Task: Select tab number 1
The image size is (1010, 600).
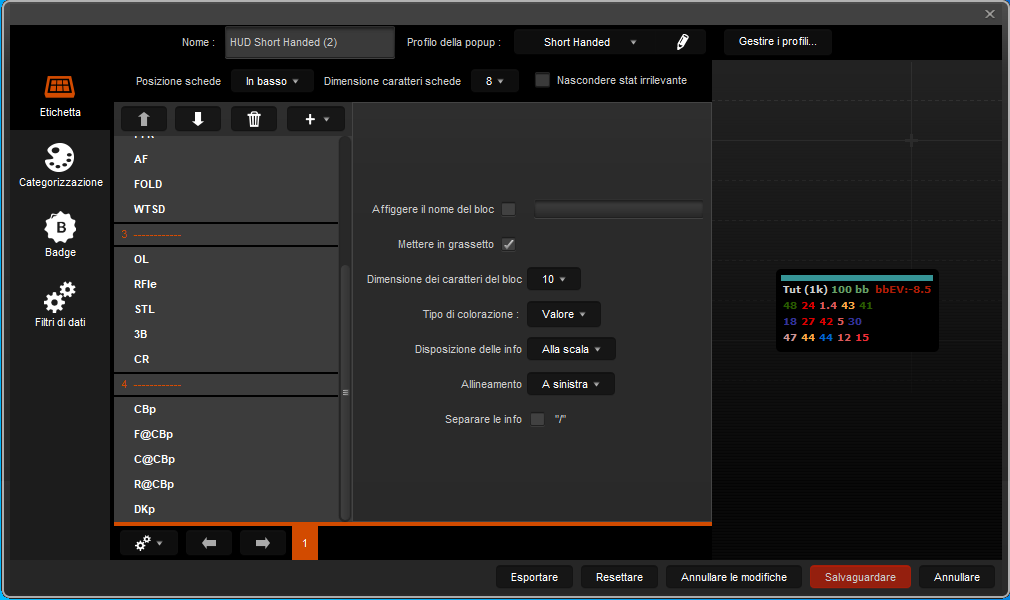Action: [x=305, y=543]
